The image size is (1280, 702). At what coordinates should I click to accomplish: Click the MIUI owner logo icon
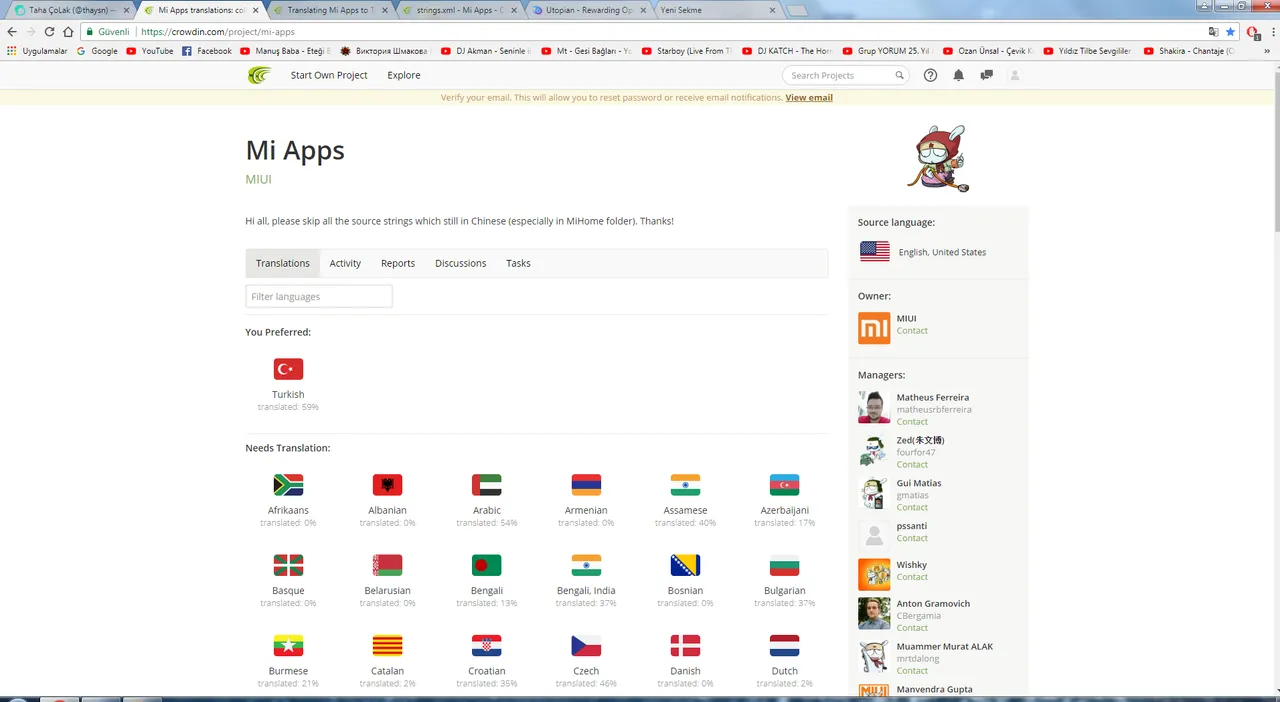pos(874,328)
